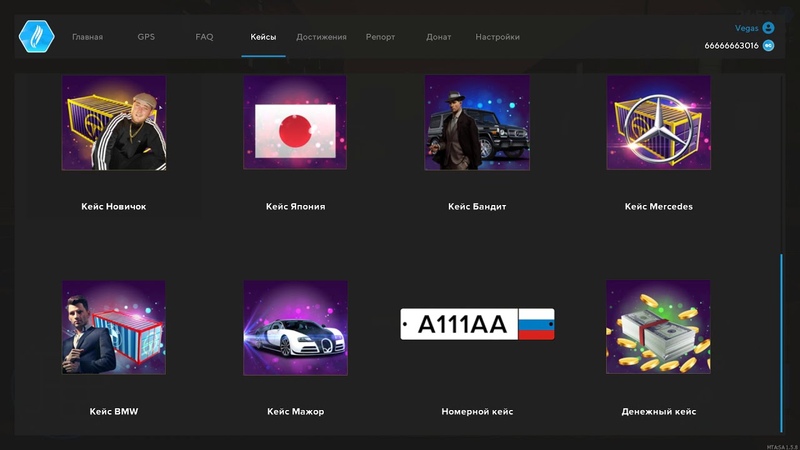The height and width of the screenshot is (450, 800).
Task: Switch to the FAQ tab
Action: [204, 37]
